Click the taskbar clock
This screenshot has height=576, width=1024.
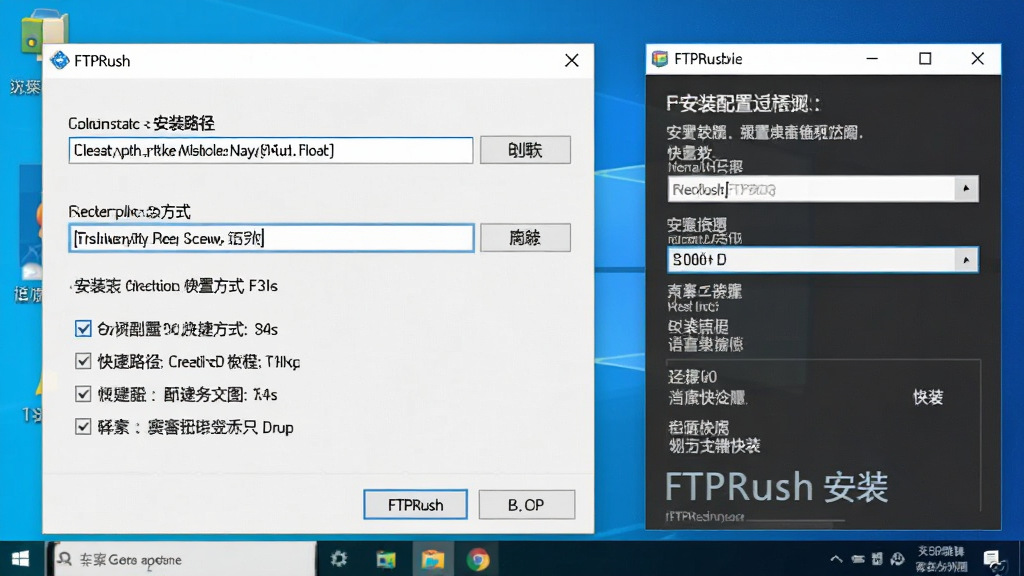(x=941, y=559)
